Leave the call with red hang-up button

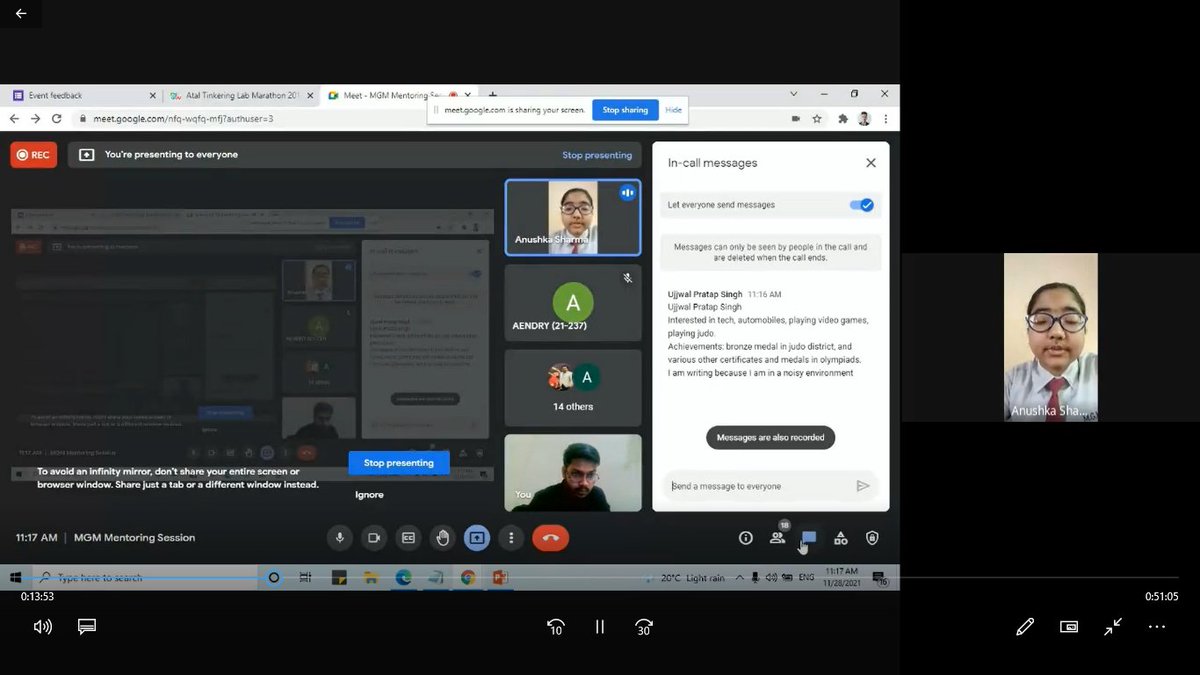coord(550,537)
